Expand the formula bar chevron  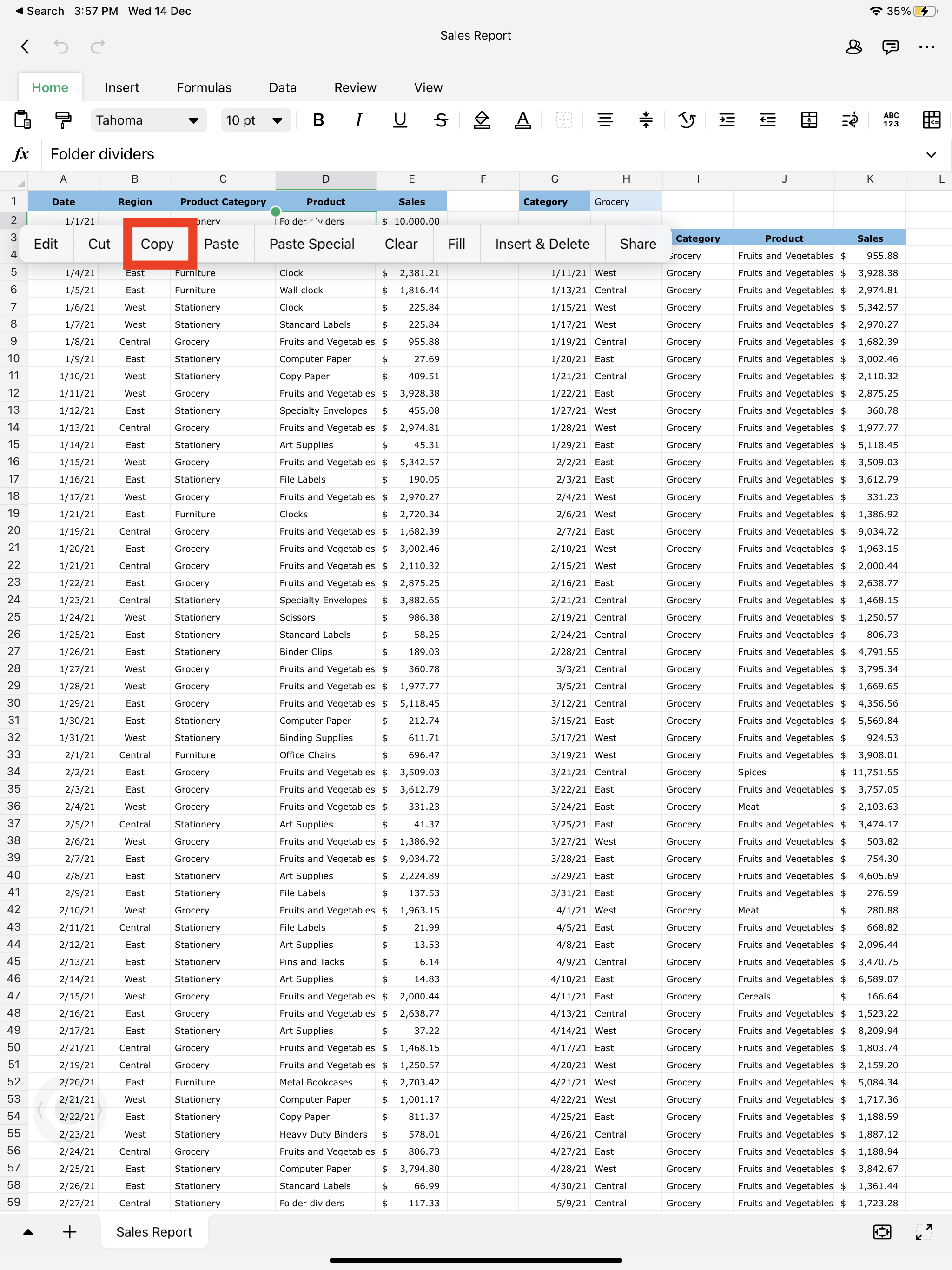tap(931, 154)
